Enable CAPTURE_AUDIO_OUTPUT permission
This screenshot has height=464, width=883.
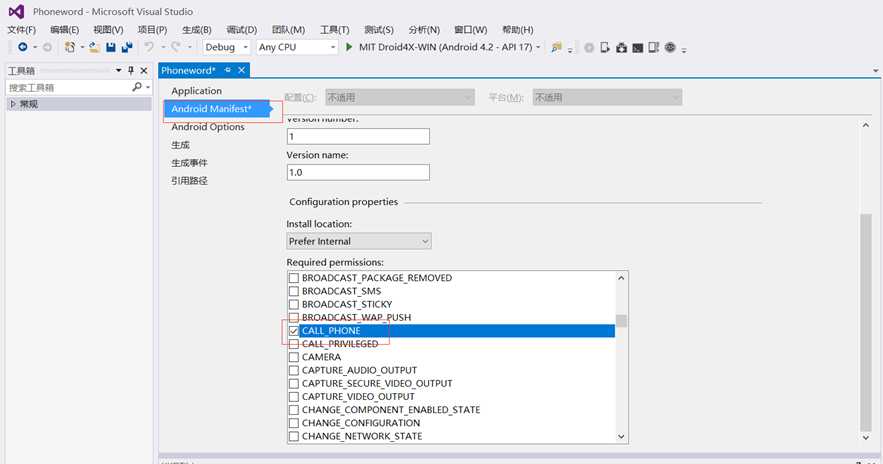click(x=293, y=370)
